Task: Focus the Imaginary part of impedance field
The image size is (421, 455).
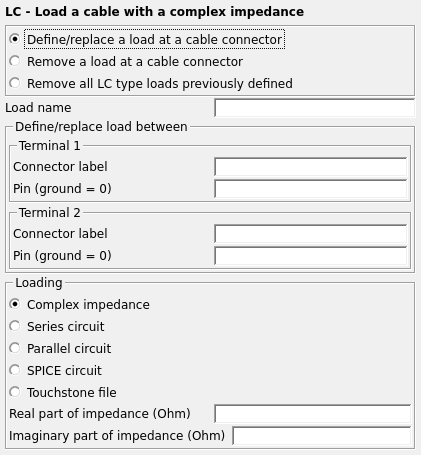Action: pos(321,436)
